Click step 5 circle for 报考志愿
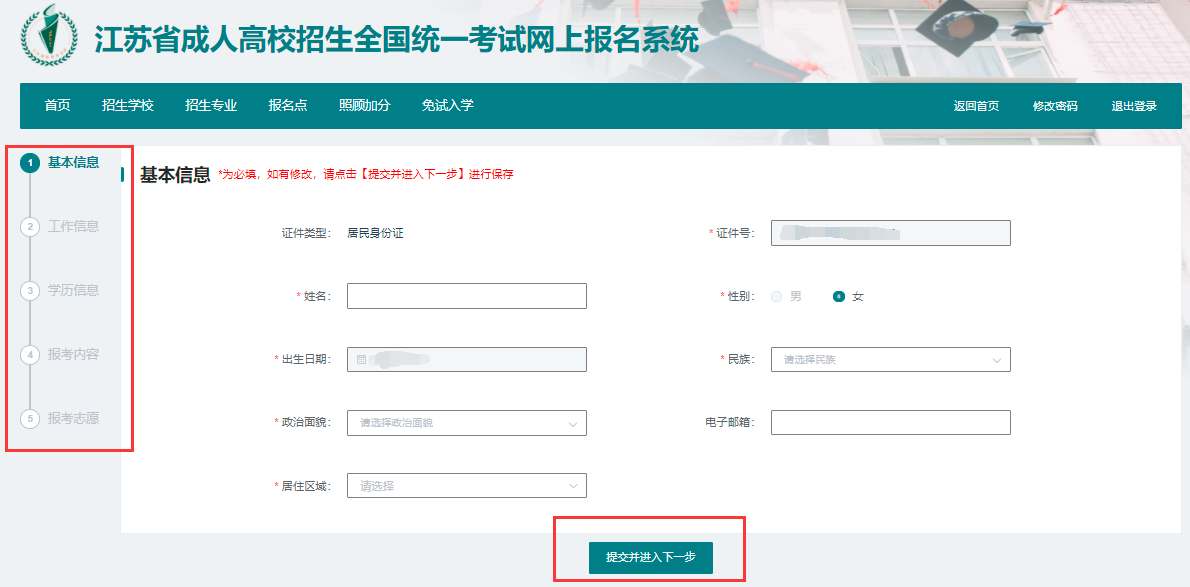Viewport: 1190px width, 587px height. tap(30, 419)
